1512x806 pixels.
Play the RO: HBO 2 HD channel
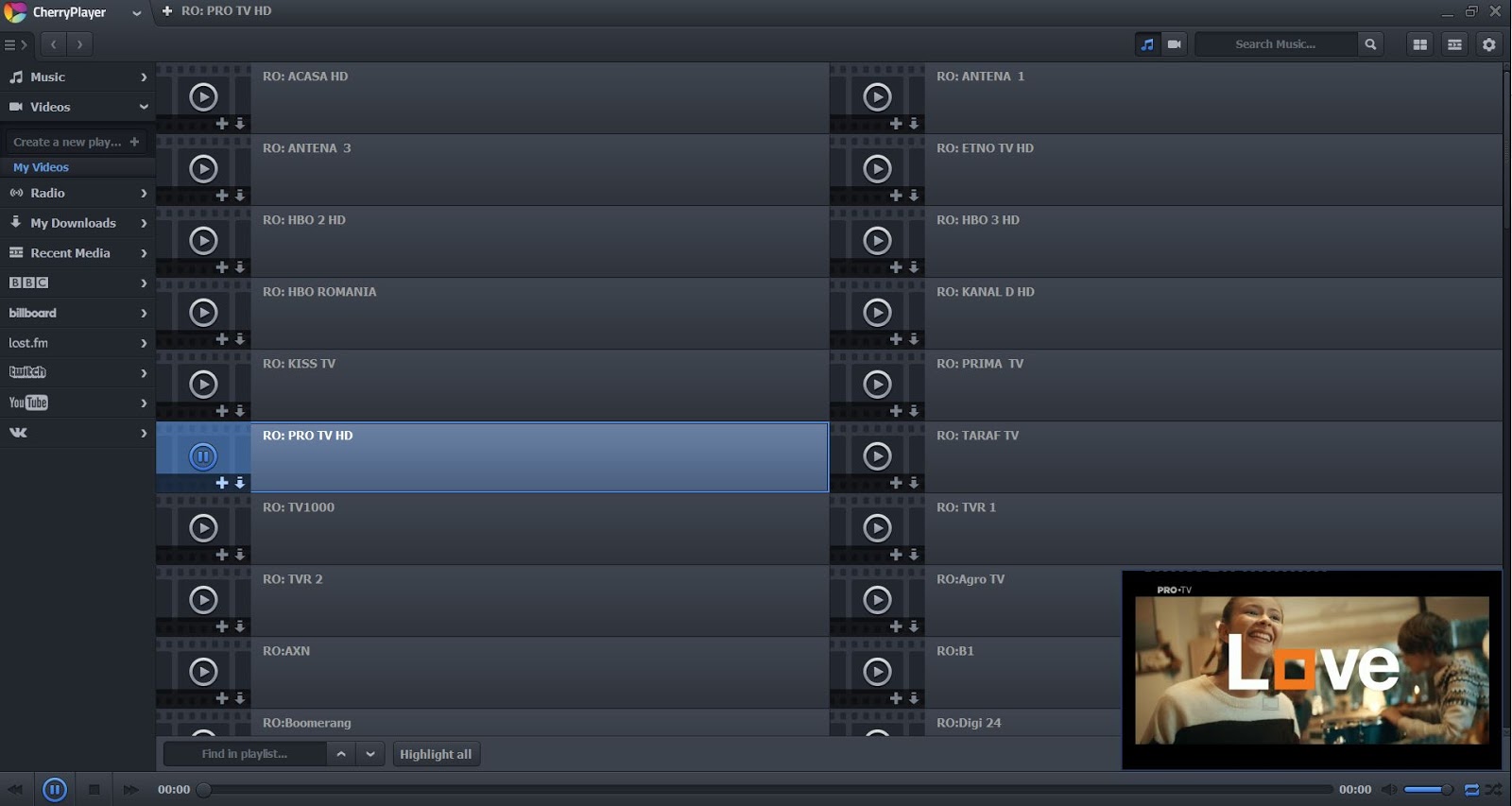point(203,241)
